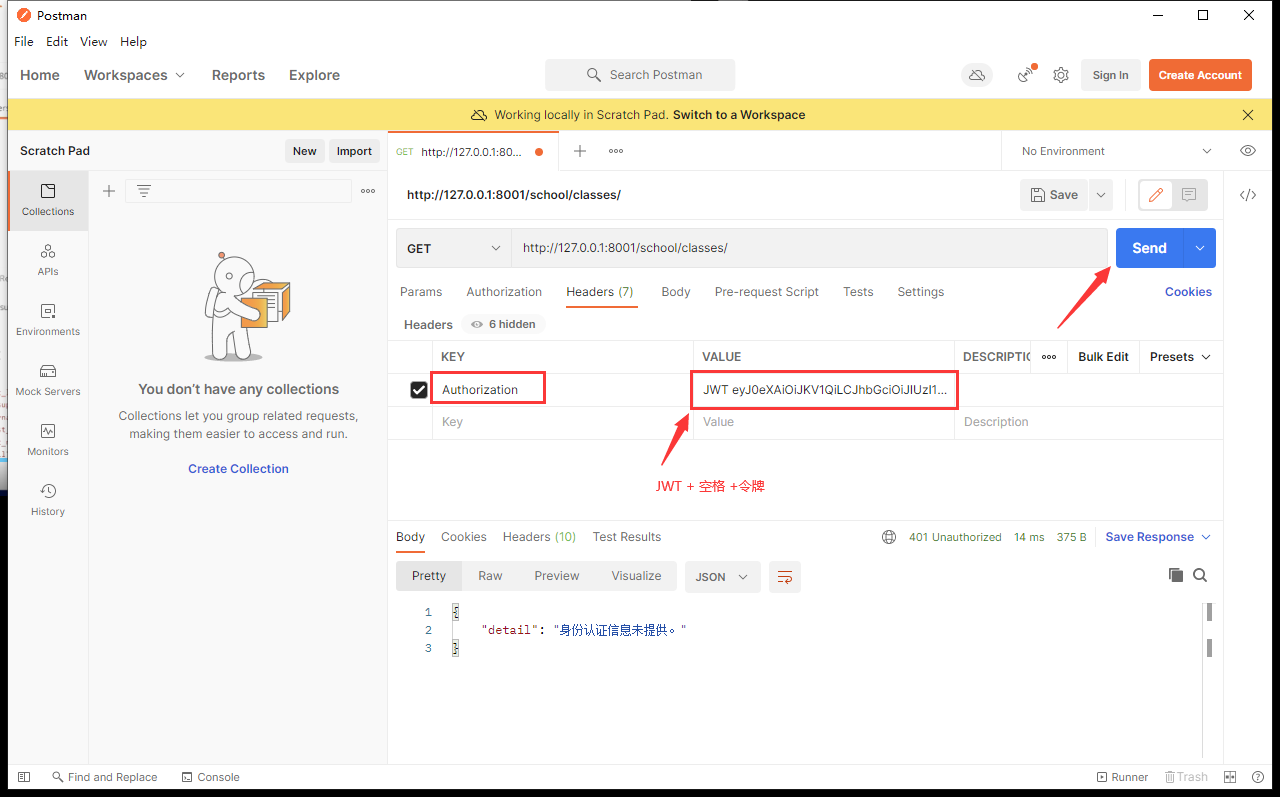Open the Environments sidebar panel
This screenshot has height=797, width=1280.
(x=48, y=320)
